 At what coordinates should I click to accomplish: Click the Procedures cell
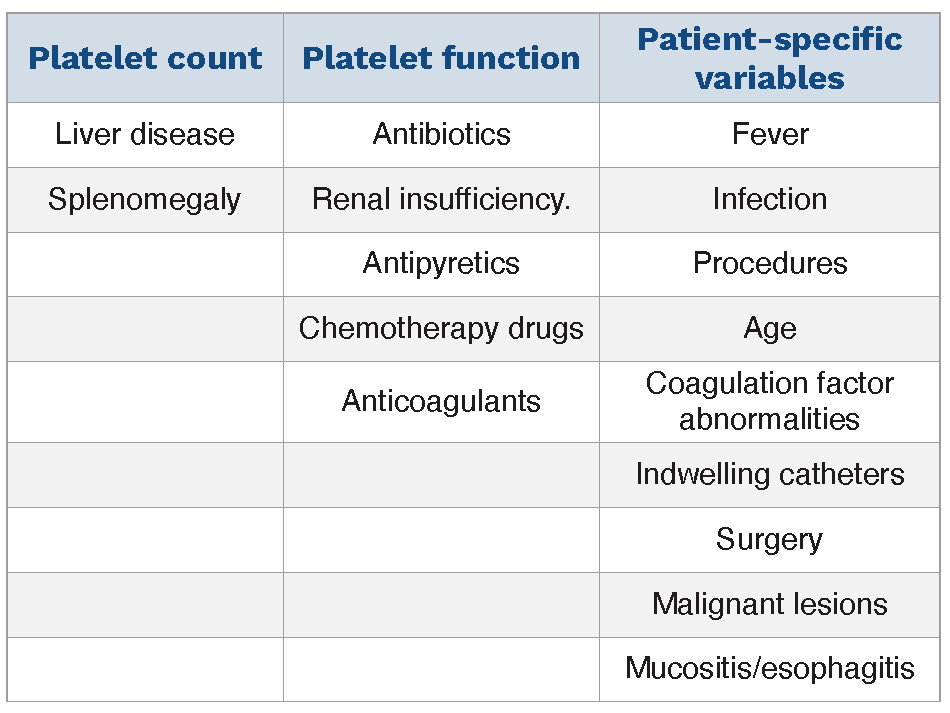tap(769, 263)
